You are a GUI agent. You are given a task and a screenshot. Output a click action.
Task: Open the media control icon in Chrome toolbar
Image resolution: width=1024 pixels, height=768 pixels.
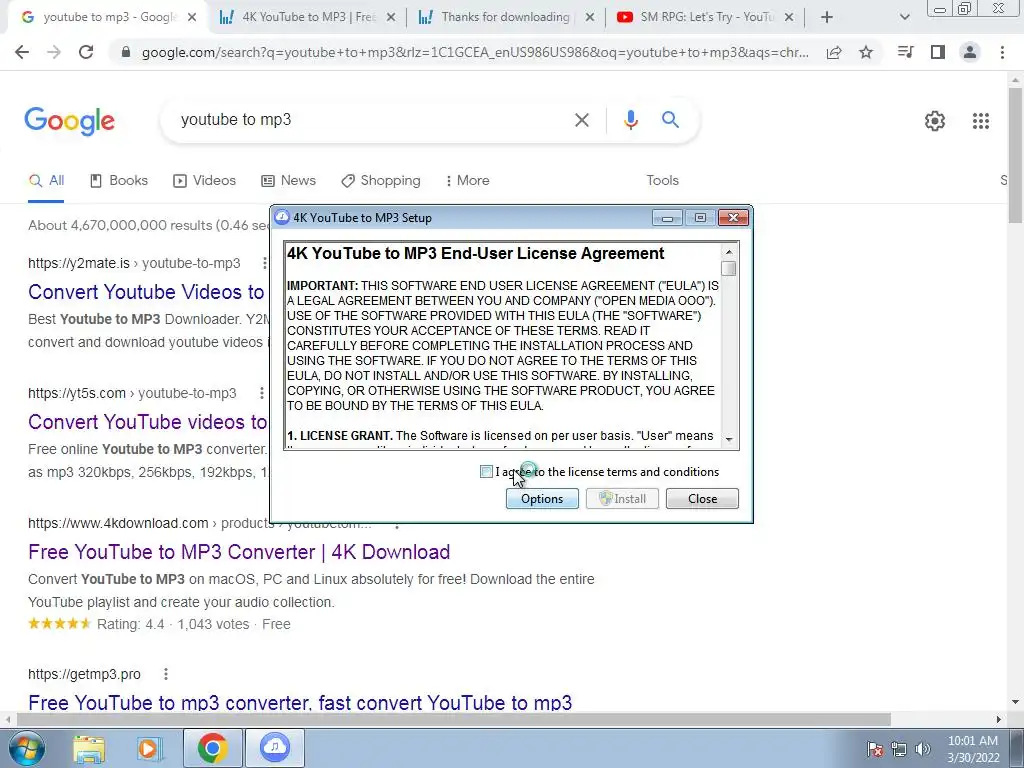(905, 52)
